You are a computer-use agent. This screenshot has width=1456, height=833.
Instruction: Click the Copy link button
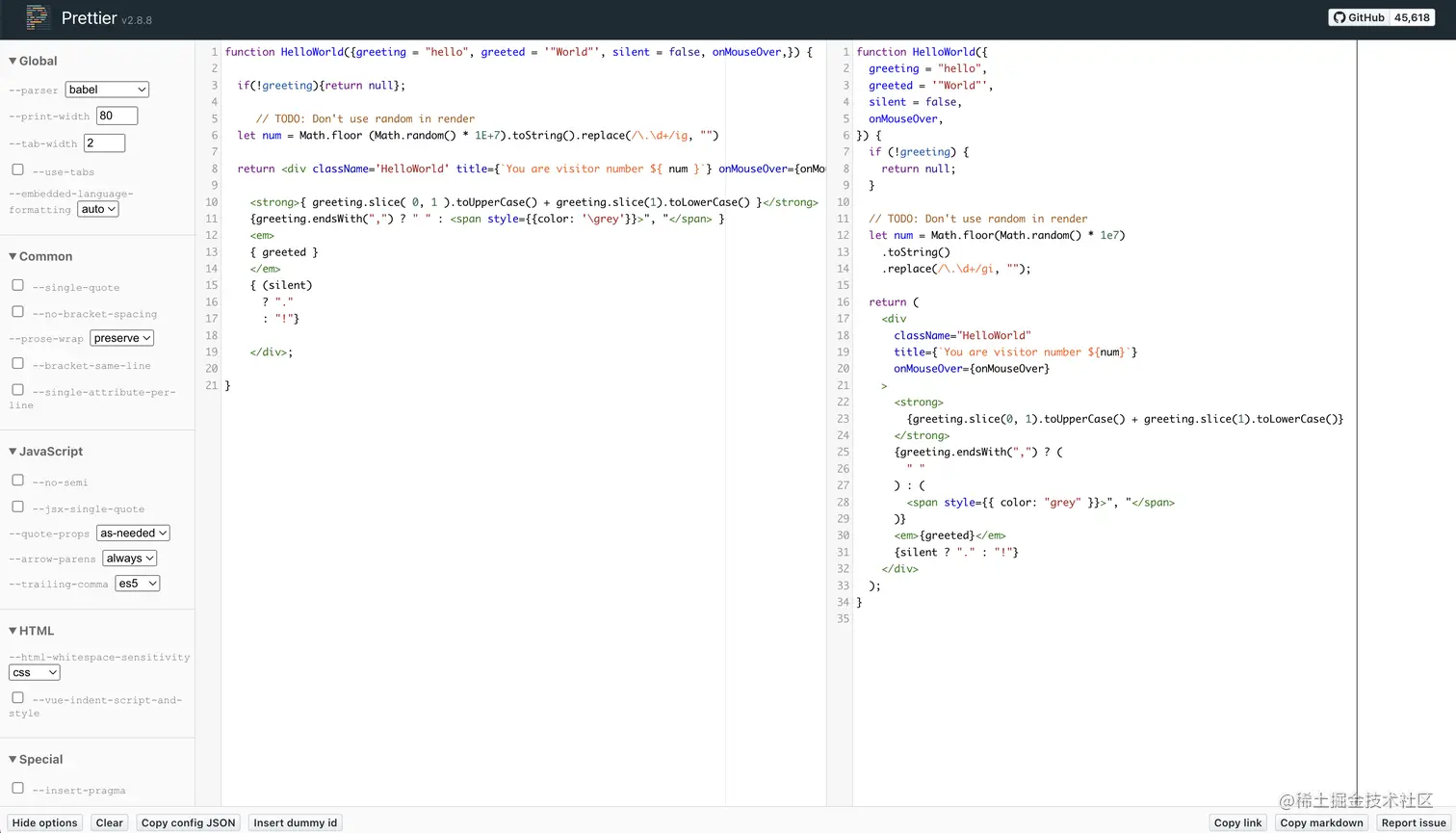(x=1237, y=822)
